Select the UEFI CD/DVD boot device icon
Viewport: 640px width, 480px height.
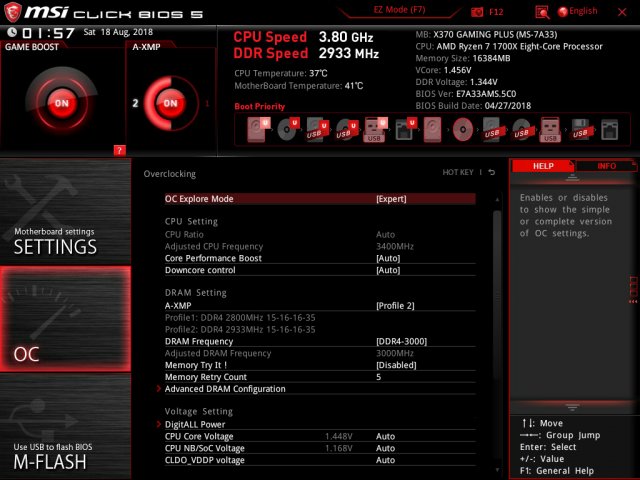pyautogui.click(x=288, y=130)
